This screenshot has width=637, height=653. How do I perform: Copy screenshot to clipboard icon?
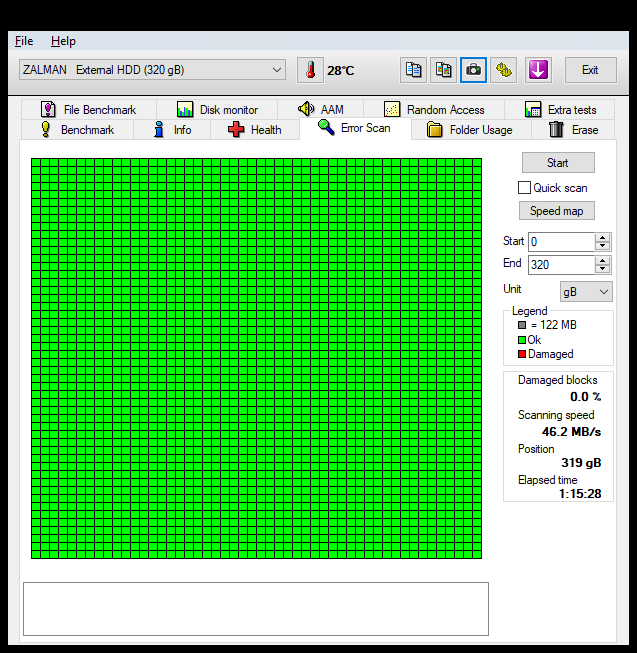coord(443,70)
